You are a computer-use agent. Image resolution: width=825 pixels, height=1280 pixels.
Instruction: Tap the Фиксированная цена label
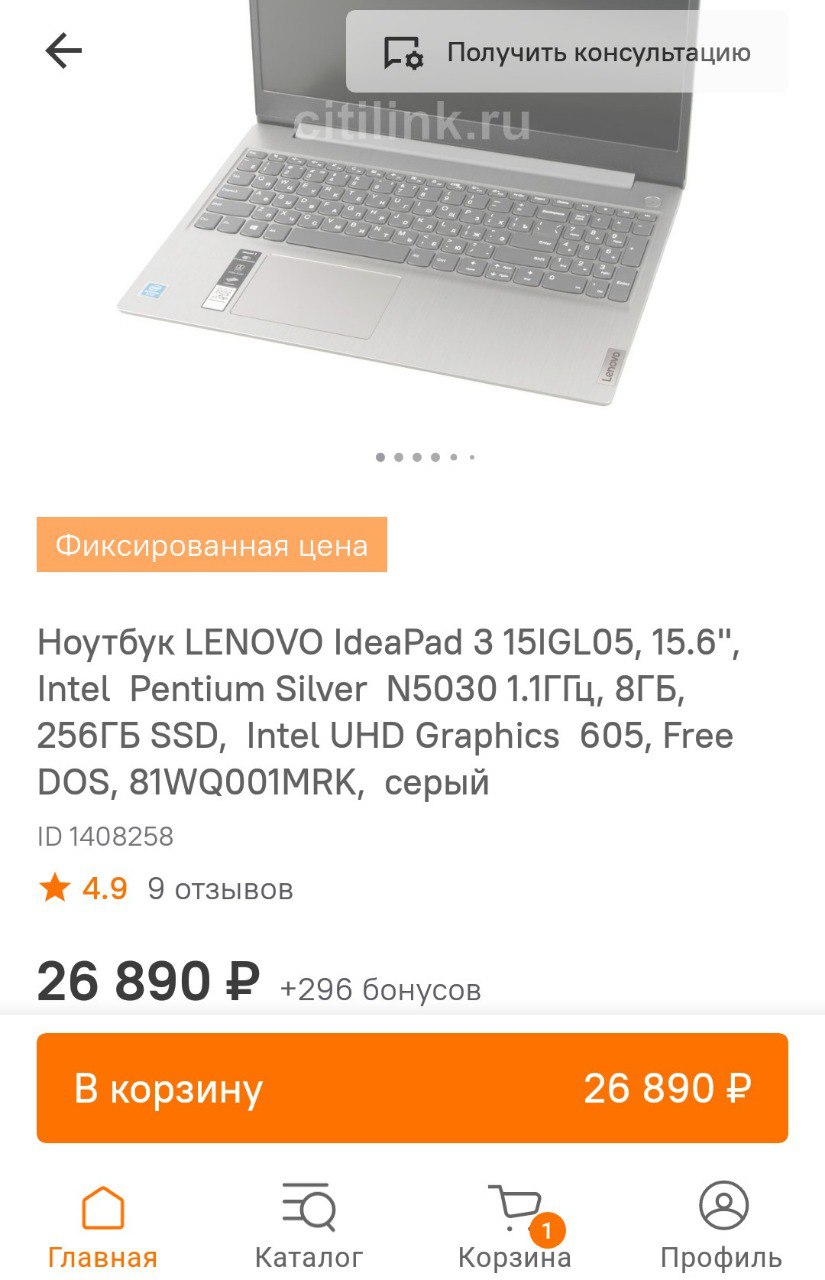click(x=212, y=545)
